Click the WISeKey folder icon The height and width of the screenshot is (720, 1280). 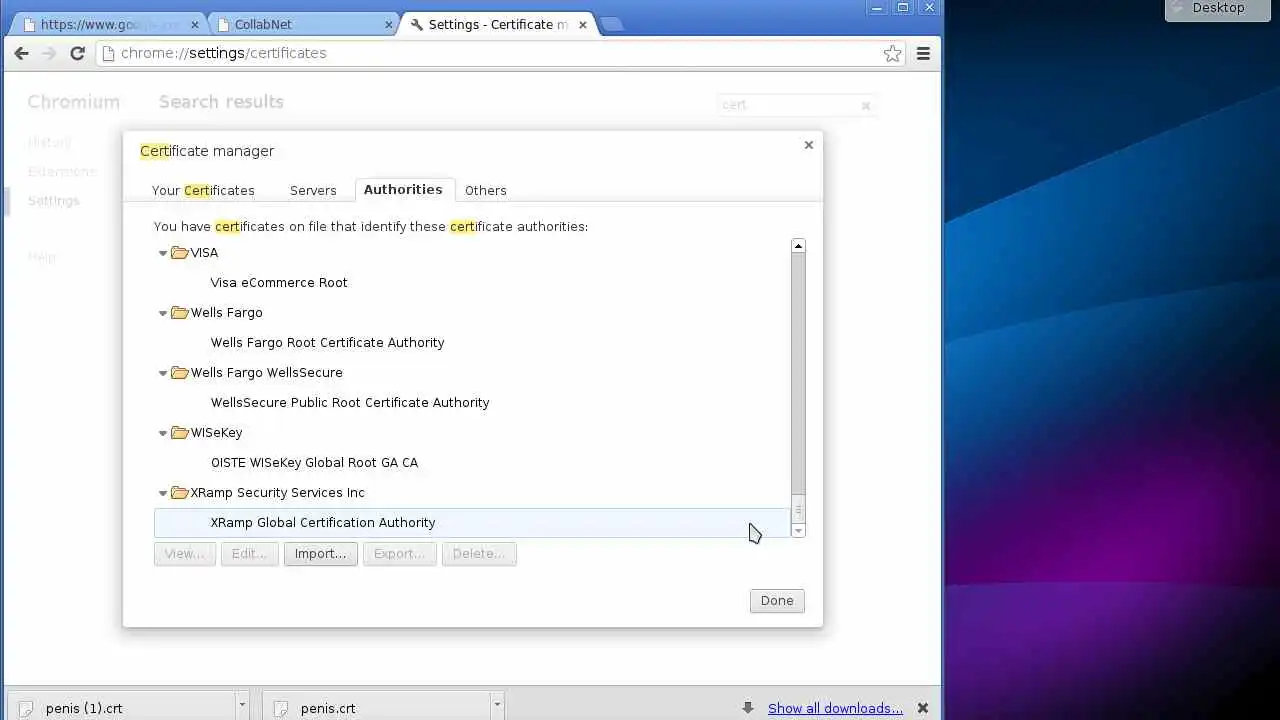click(x=180, y=432)
